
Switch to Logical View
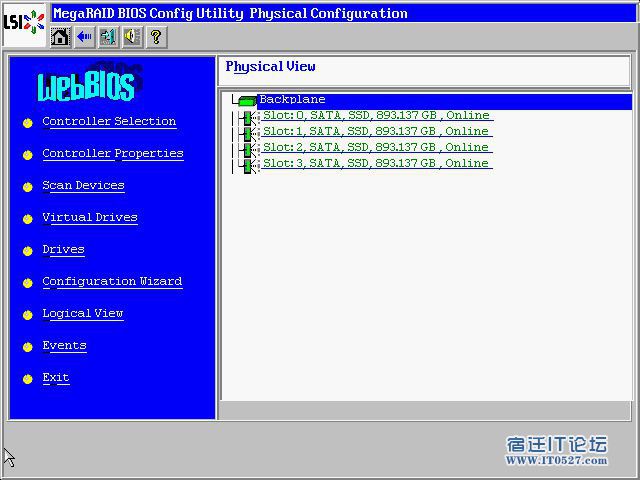click(83, 314)
